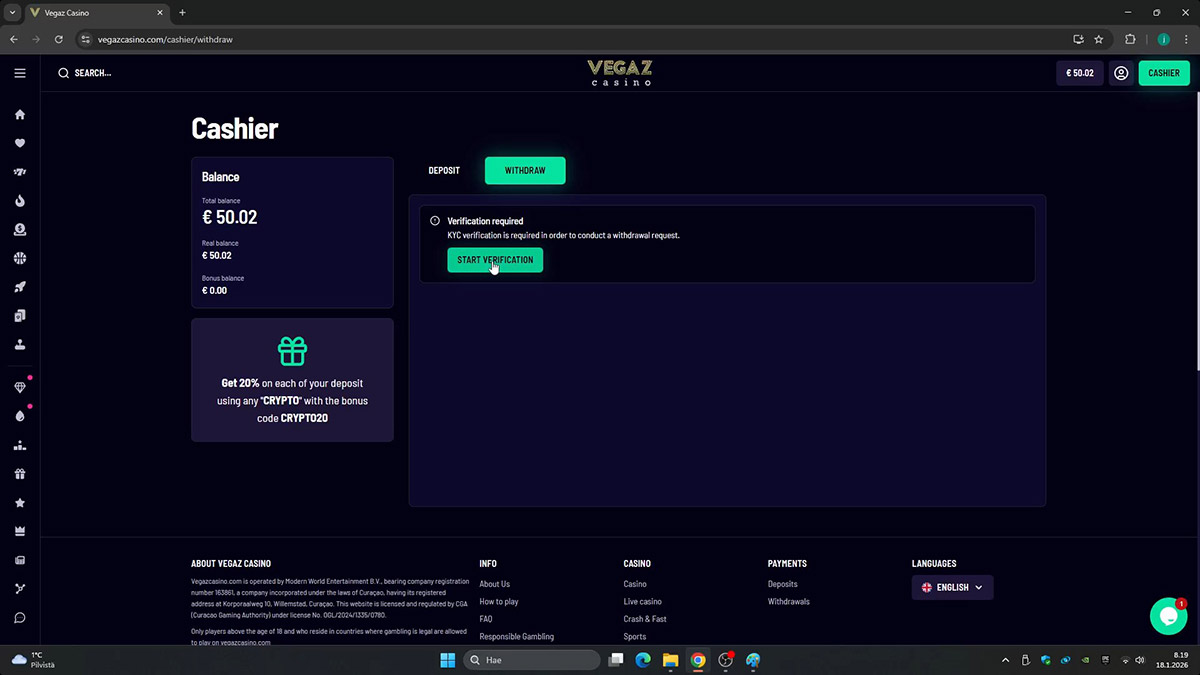The width and height of the screenshot is (1200, 675).
Task: Open sports via the basketball icon
Action: [20, 258]
